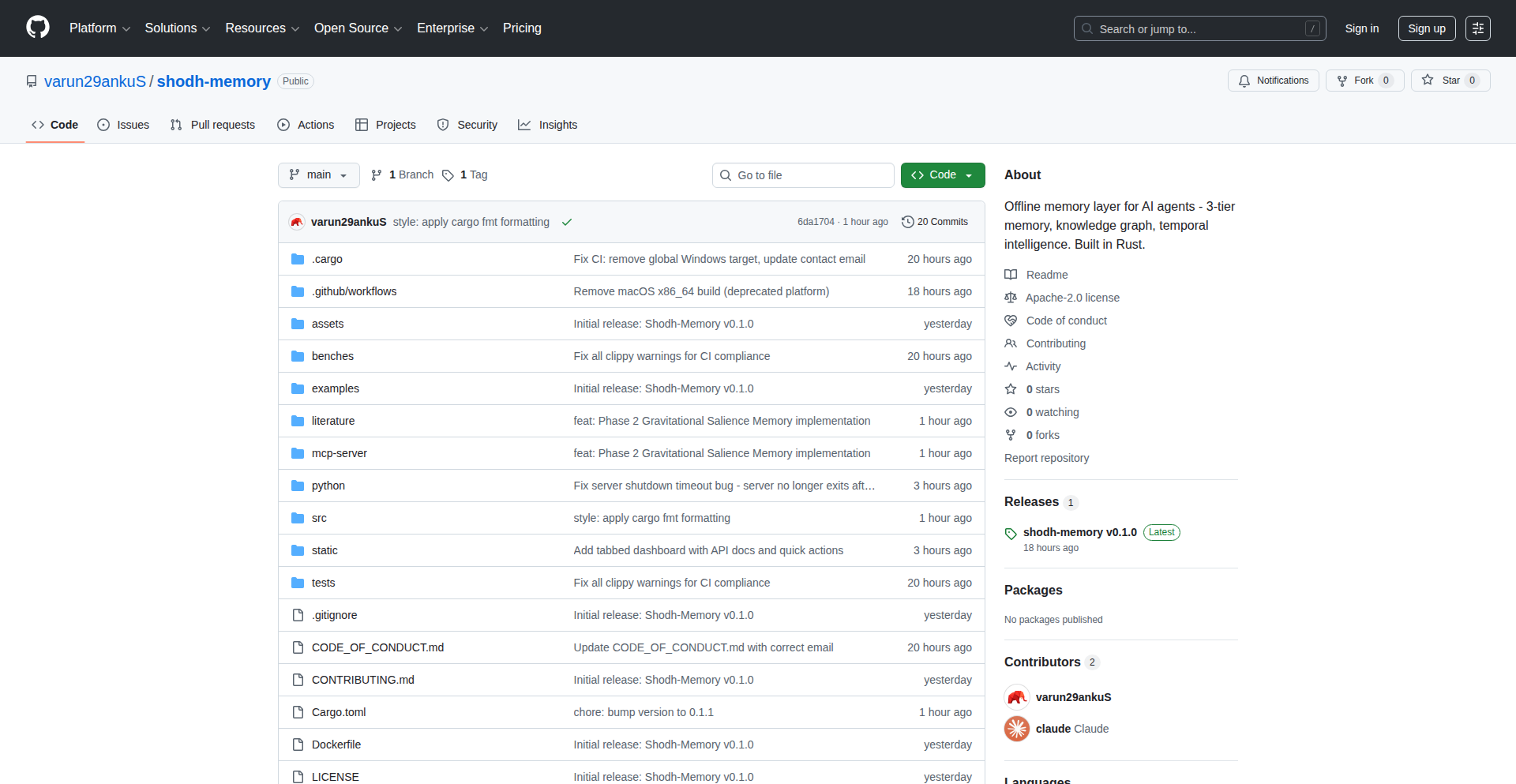1516x784 pixels.
Task: Click the varun29ankuS avatar in Contributors
Action: click(x=1017, y=697)
